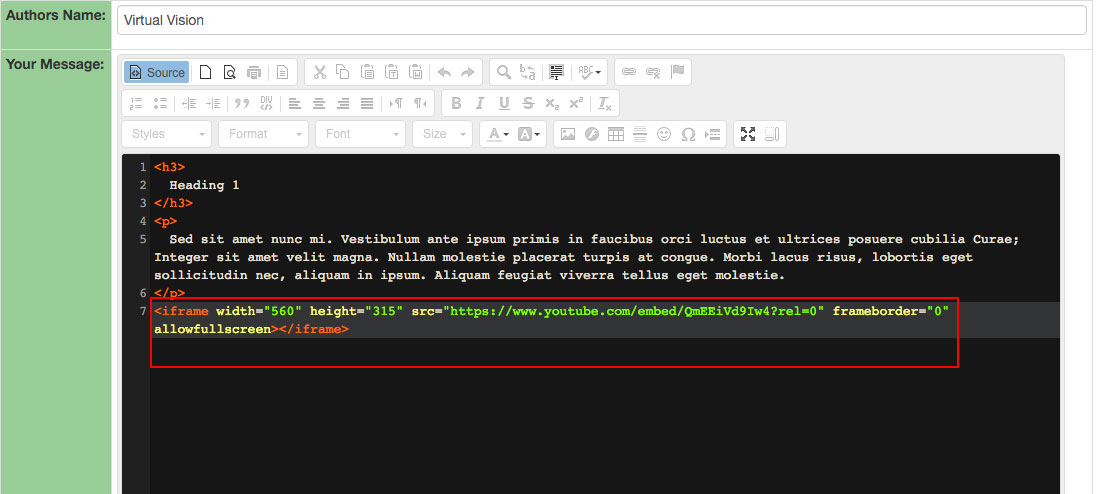Click the Maximize editor icon
Viewport: 1110px width, 494px height.
[748, 134]
